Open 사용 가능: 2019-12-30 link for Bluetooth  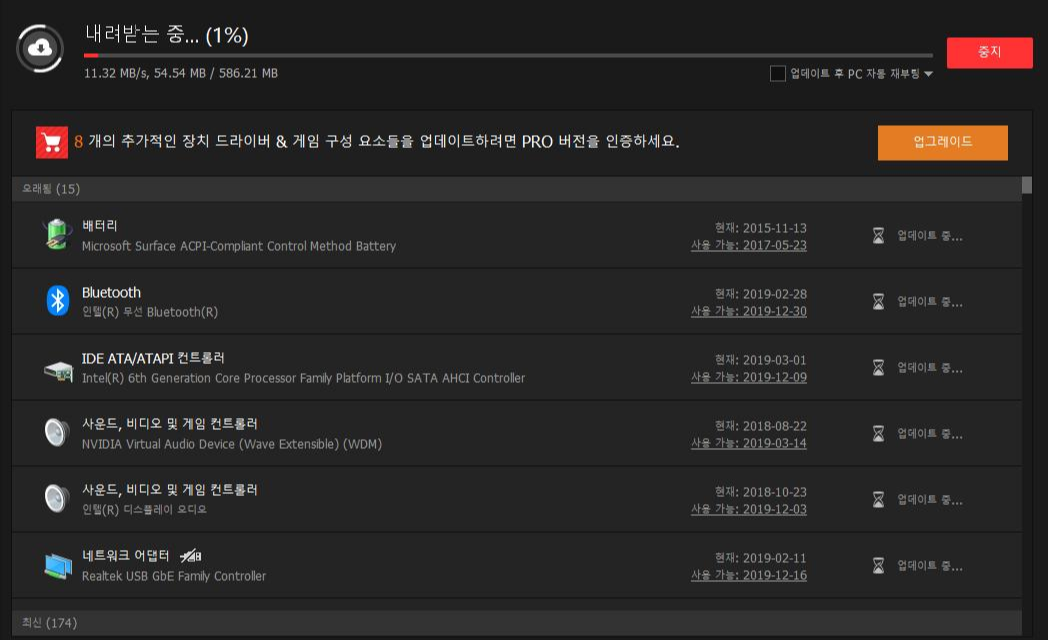[x=749, y=311]
